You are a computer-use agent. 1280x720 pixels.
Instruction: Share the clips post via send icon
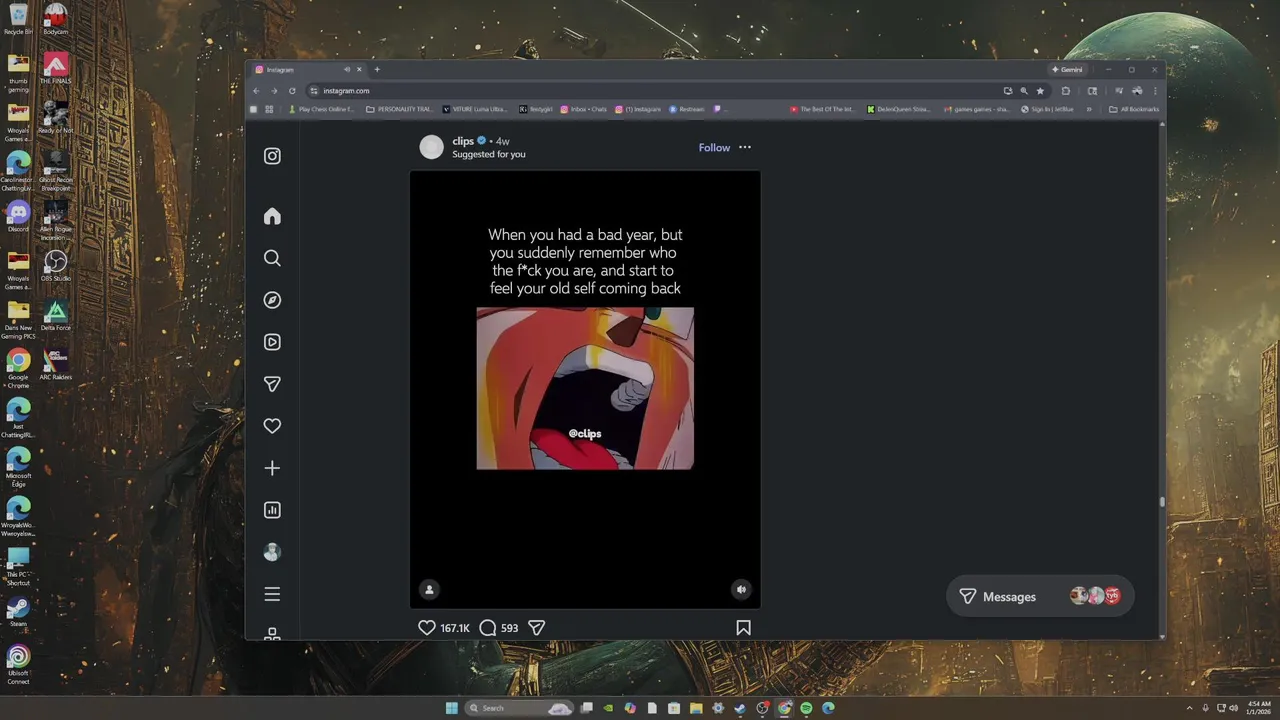tap(537, 628)
